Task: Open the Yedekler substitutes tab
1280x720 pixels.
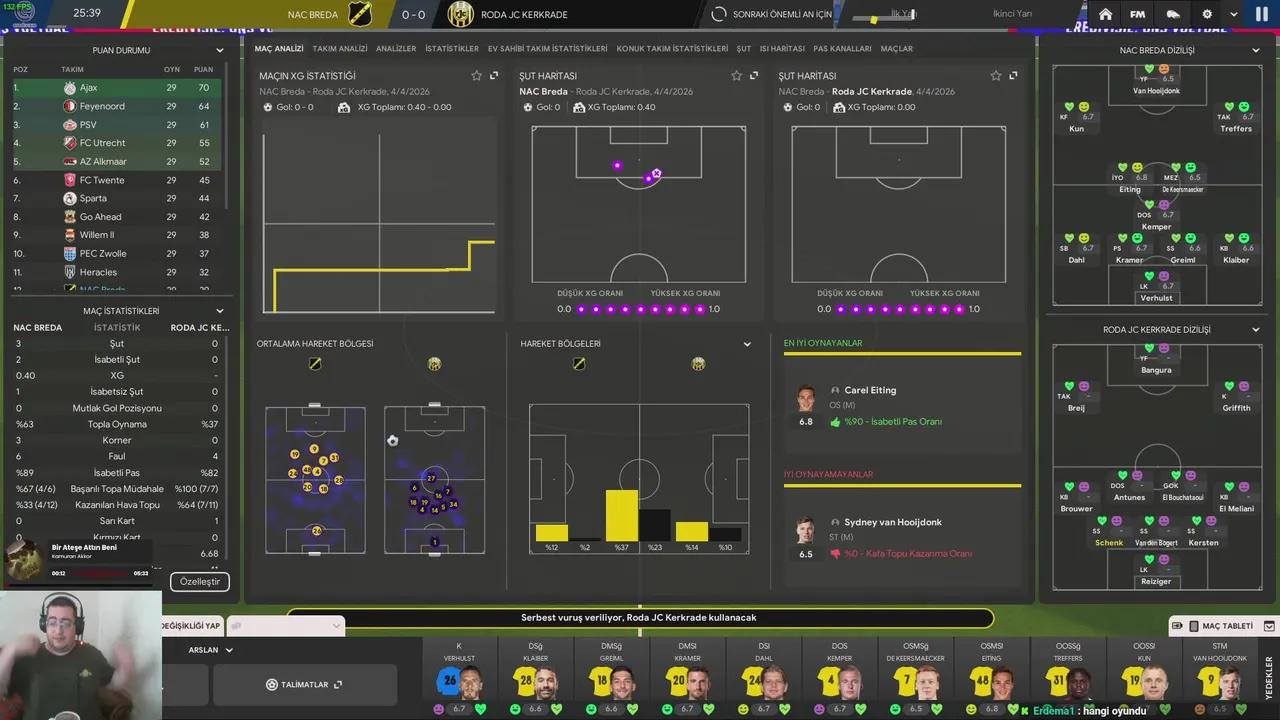Action: [x=1270, y=678]
